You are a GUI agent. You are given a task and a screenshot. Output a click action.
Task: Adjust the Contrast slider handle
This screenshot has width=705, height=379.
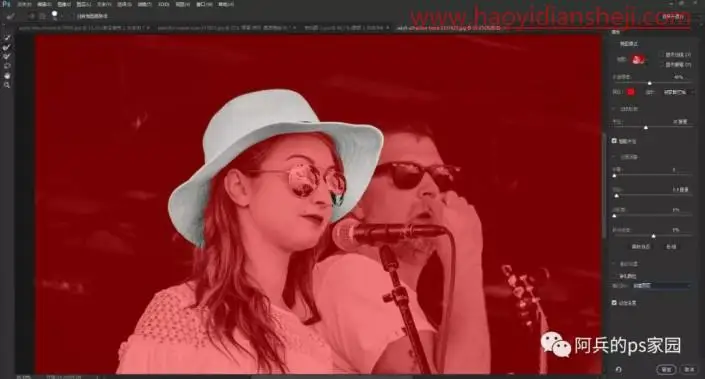point(614,216)
